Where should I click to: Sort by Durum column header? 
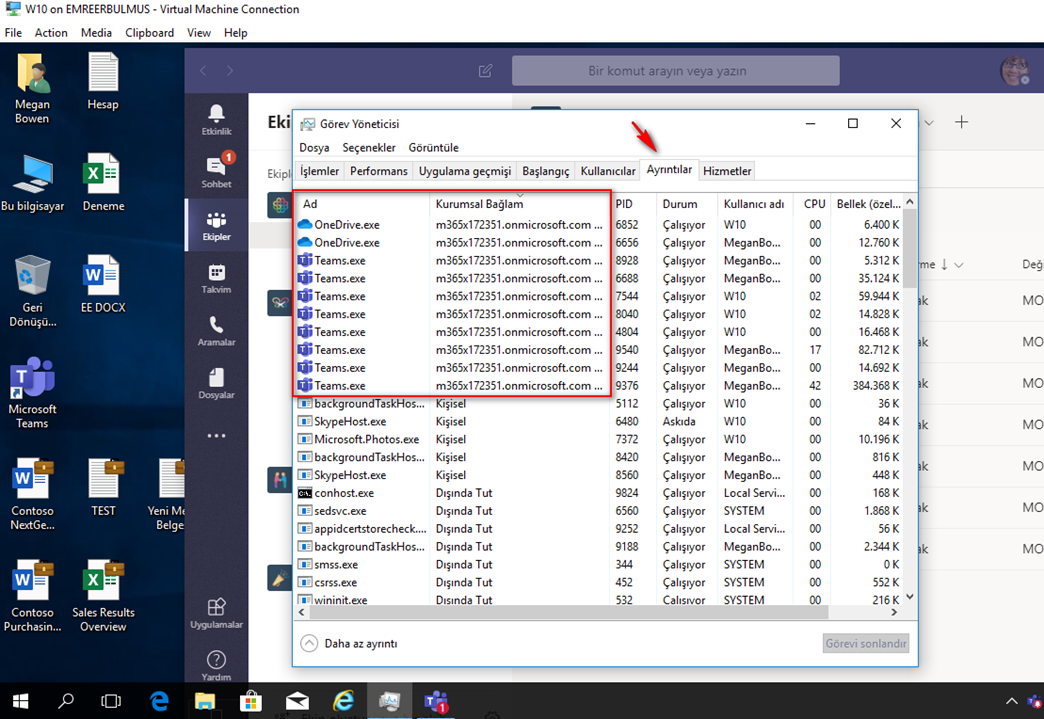(x=687, y=204)
